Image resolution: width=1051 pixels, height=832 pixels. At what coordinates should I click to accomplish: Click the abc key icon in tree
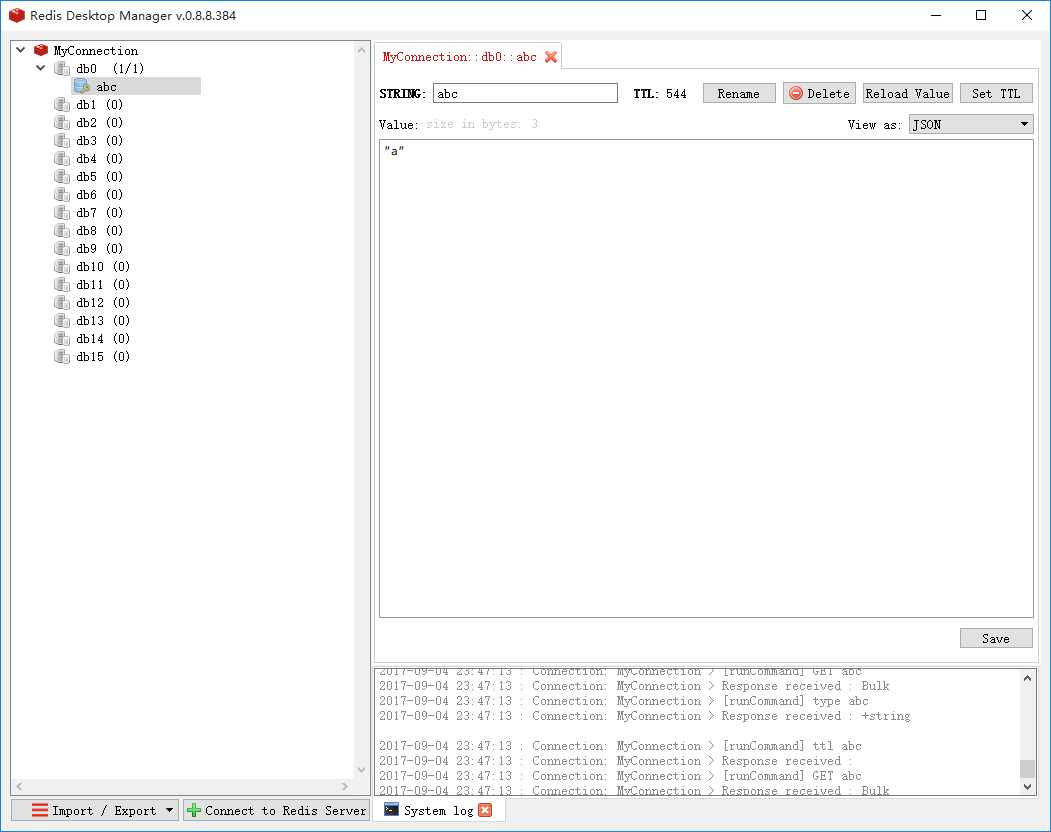[x=82, y=86]
